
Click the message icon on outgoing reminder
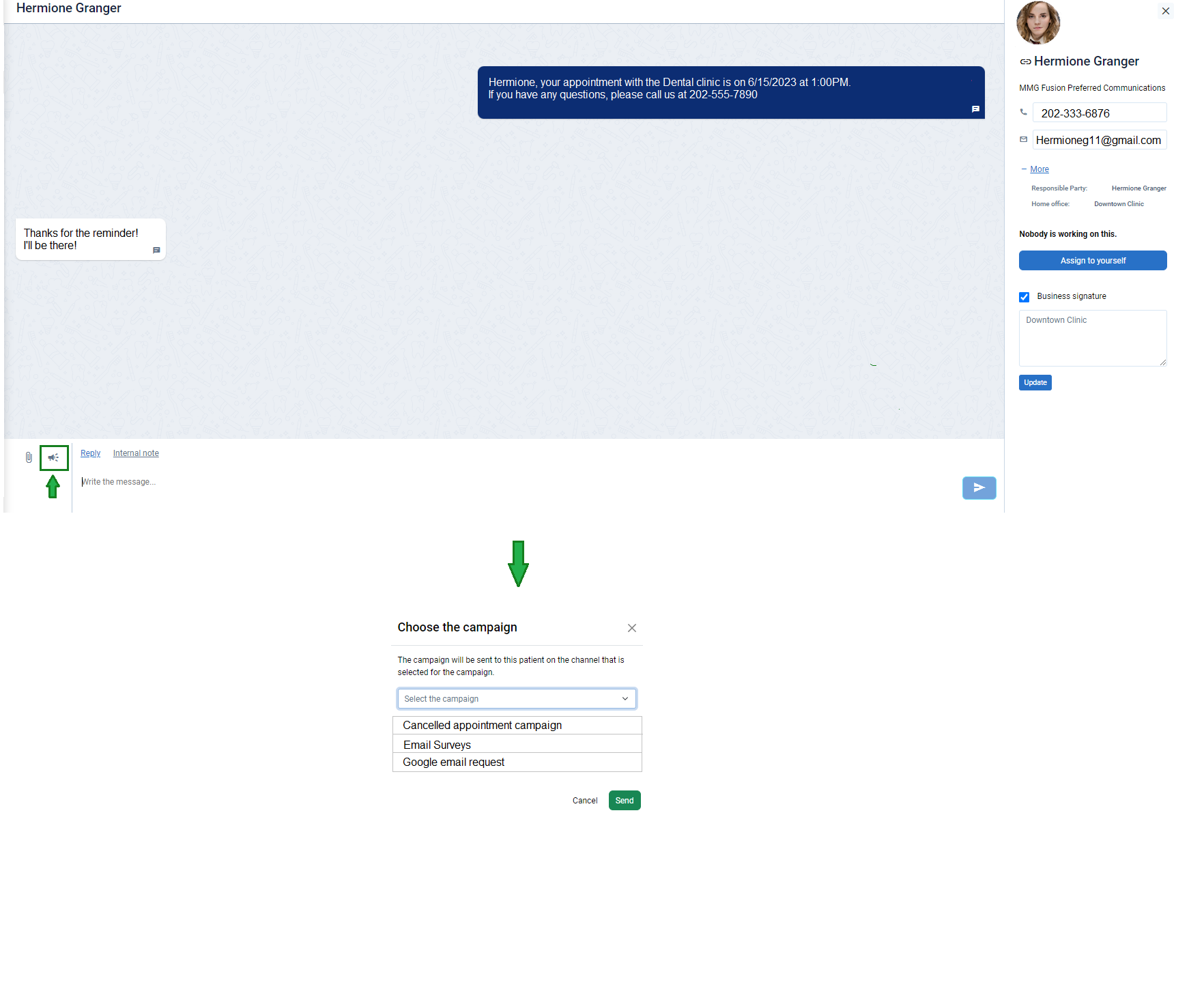[975, 109]
